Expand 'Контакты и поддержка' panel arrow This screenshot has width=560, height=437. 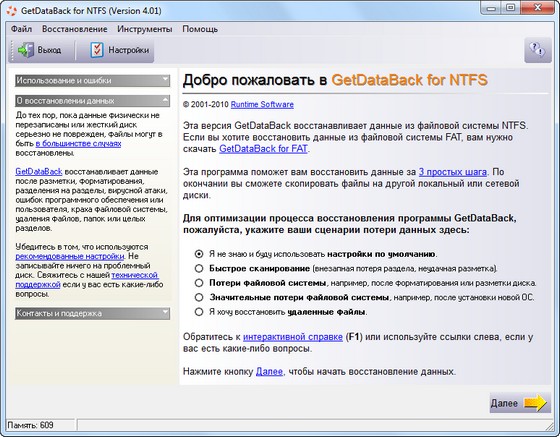coord(165,312)
